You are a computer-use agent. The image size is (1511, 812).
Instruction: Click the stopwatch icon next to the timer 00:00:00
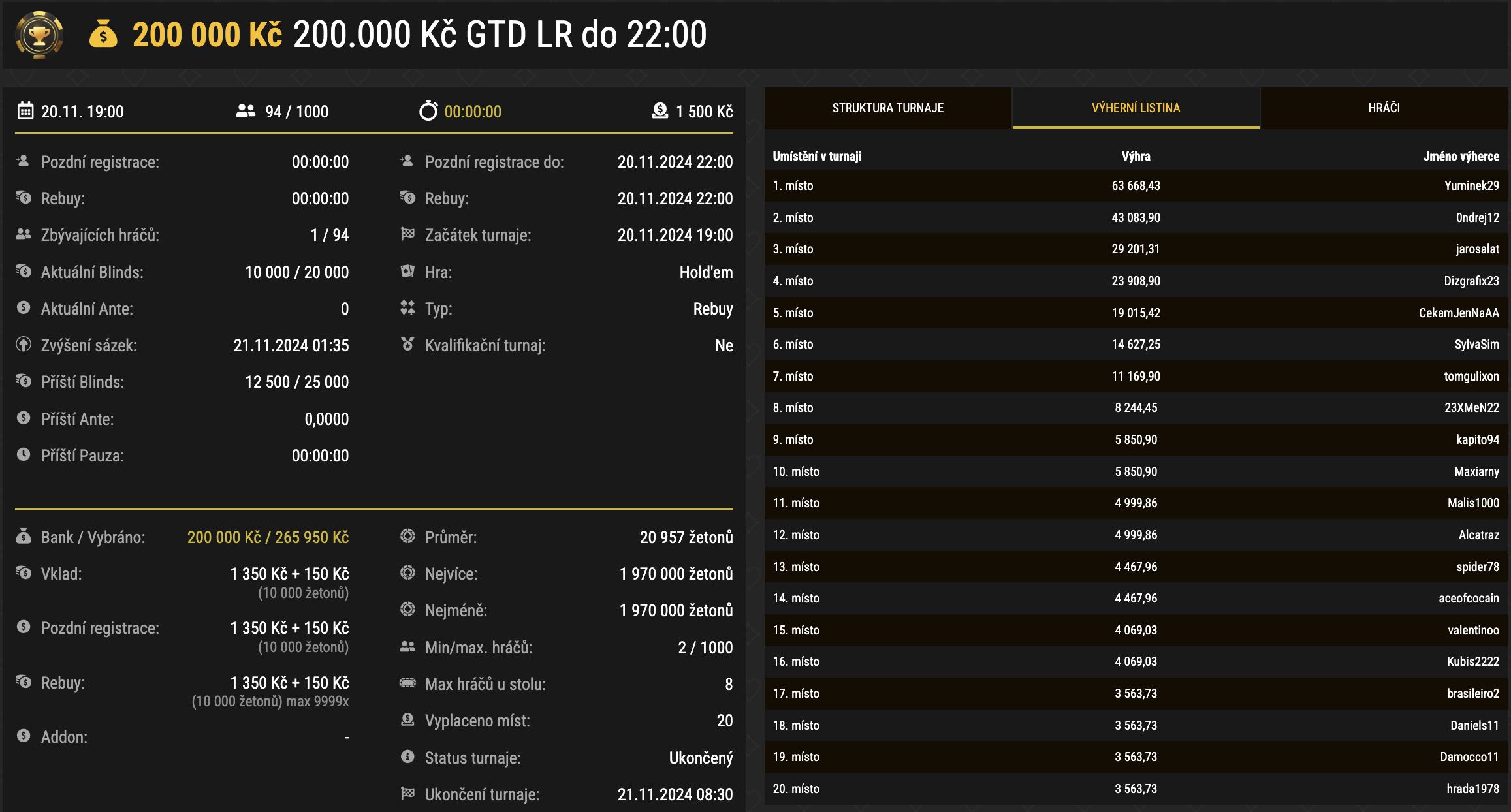(x=429, y=111)
